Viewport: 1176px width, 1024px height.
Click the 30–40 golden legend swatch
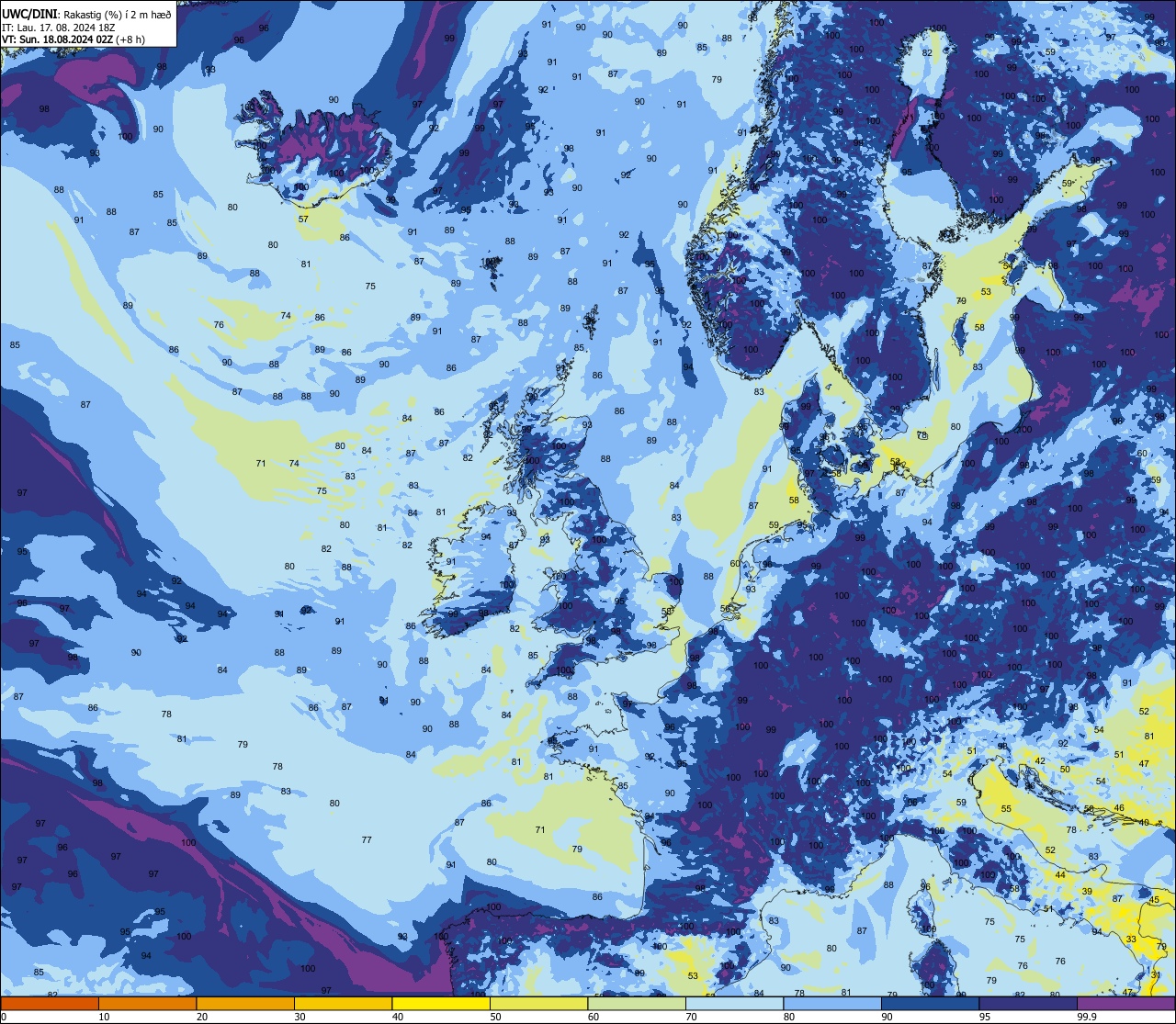click(343, 1003)
